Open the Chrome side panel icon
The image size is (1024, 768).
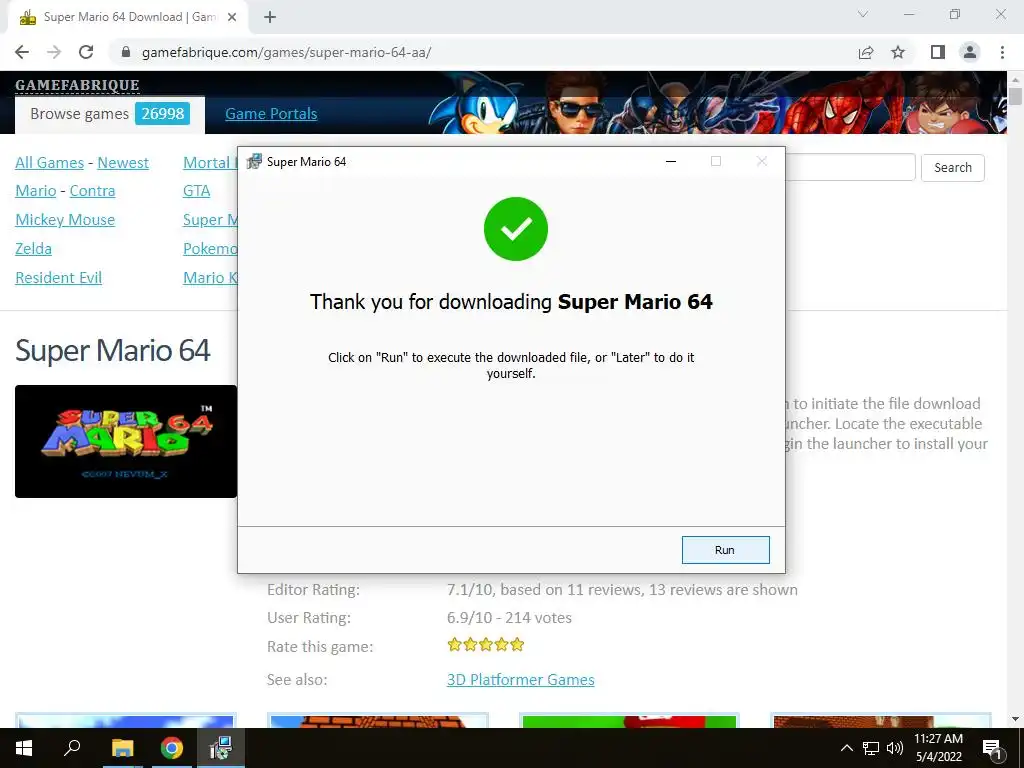click(938, 52)
